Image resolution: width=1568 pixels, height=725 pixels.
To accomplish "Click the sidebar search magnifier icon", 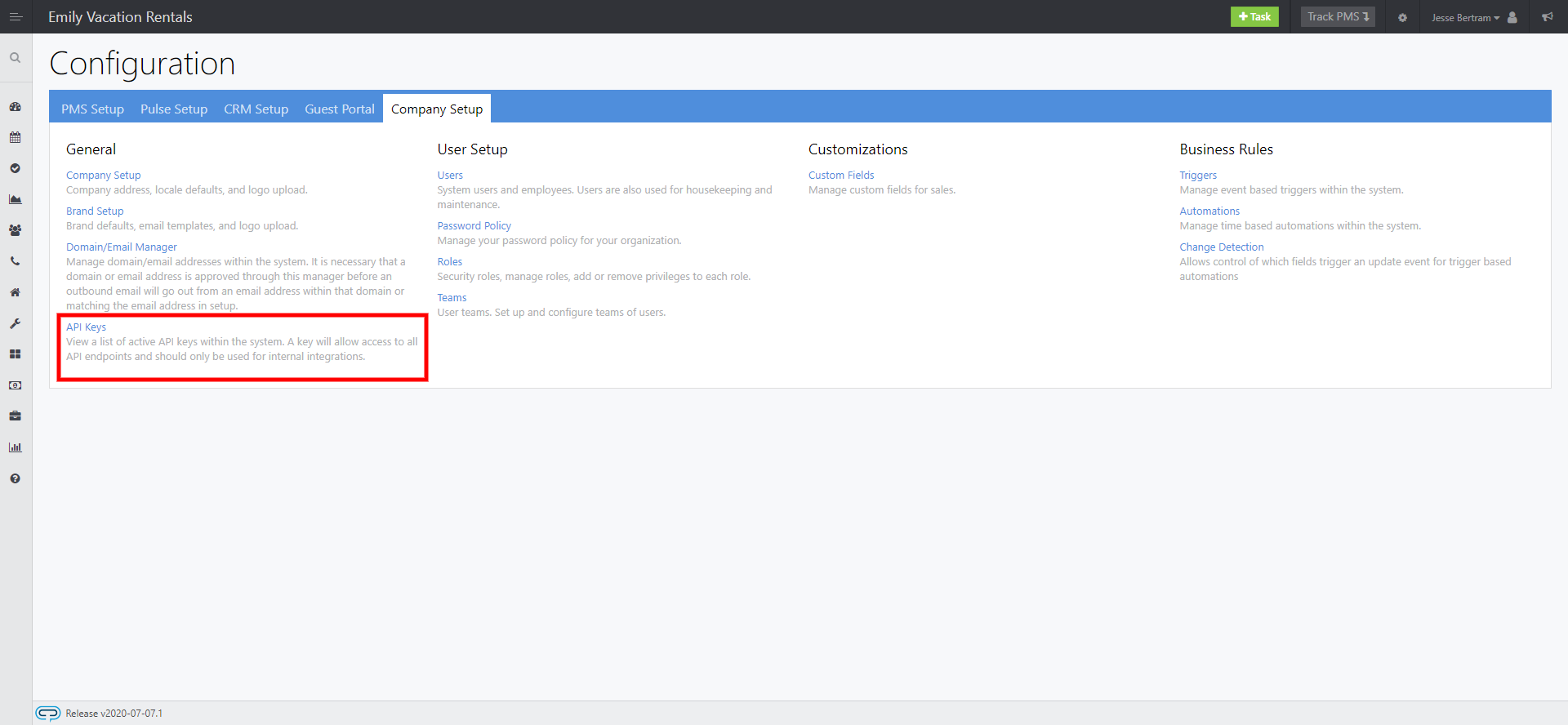I will [15, 58].
